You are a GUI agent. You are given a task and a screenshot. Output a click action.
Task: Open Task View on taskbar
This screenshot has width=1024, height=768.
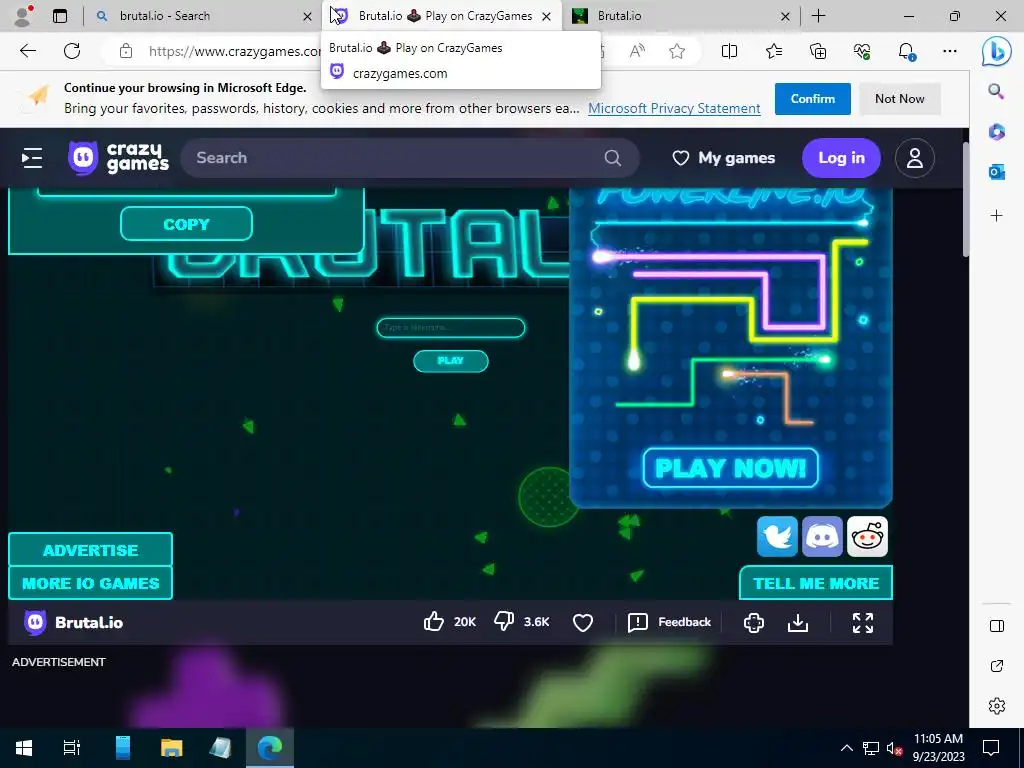point(71,748)
